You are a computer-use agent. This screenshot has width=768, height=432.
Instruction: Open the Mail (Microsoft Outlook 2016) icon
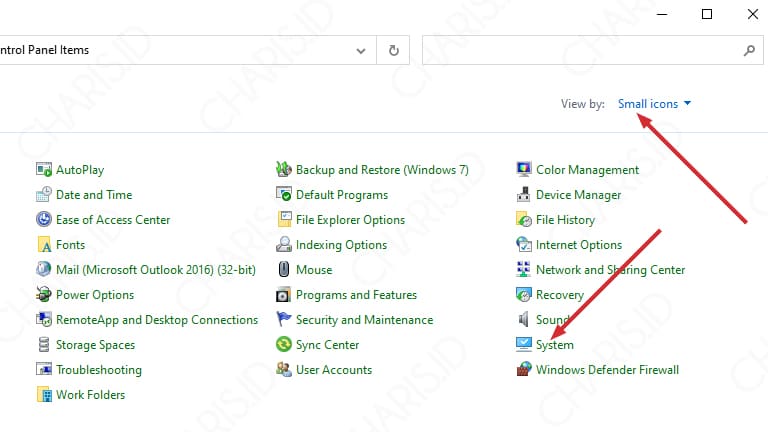(44, 270)
